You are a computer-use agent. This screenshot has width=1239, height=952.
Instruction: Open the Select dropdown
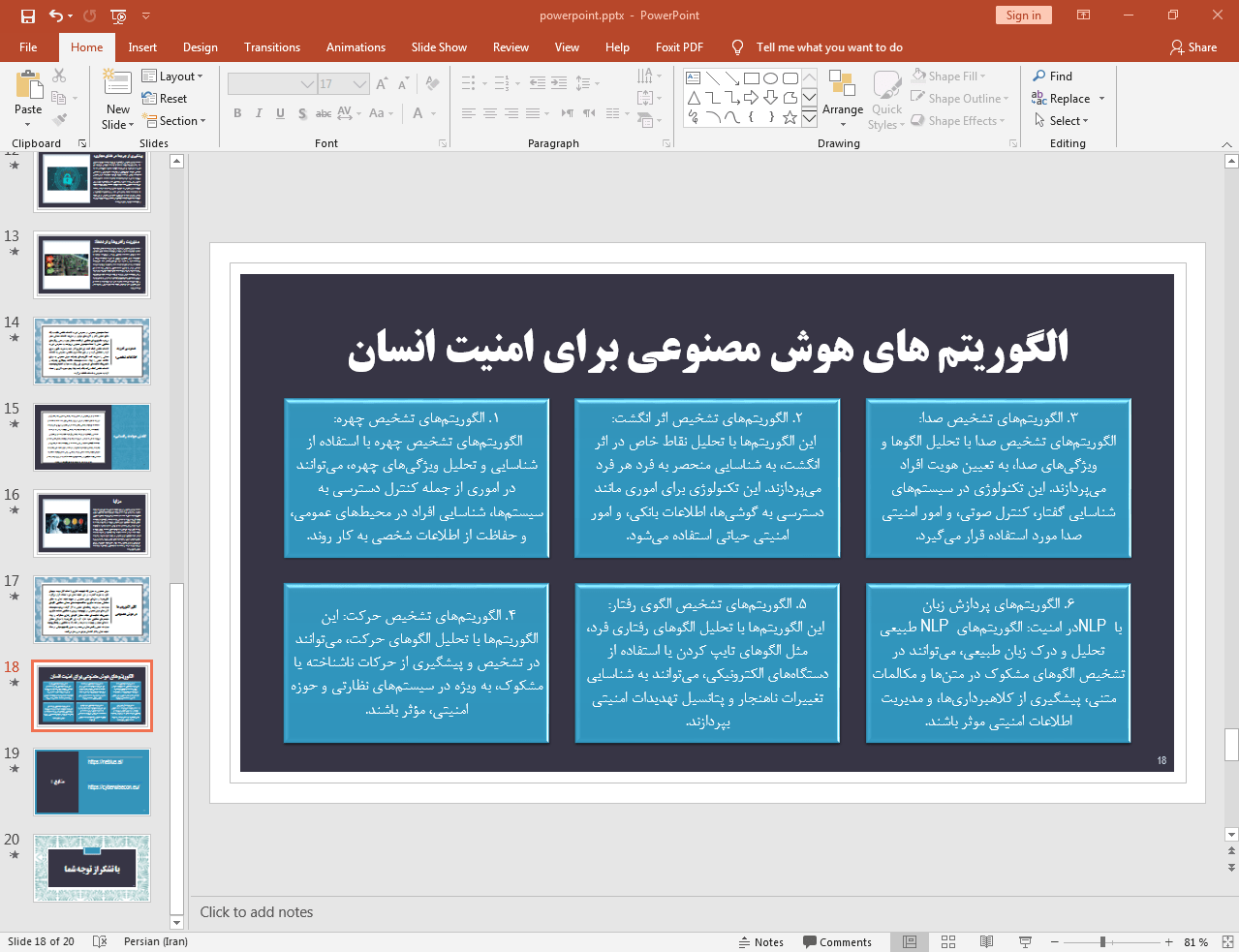tap(1062, 121)
